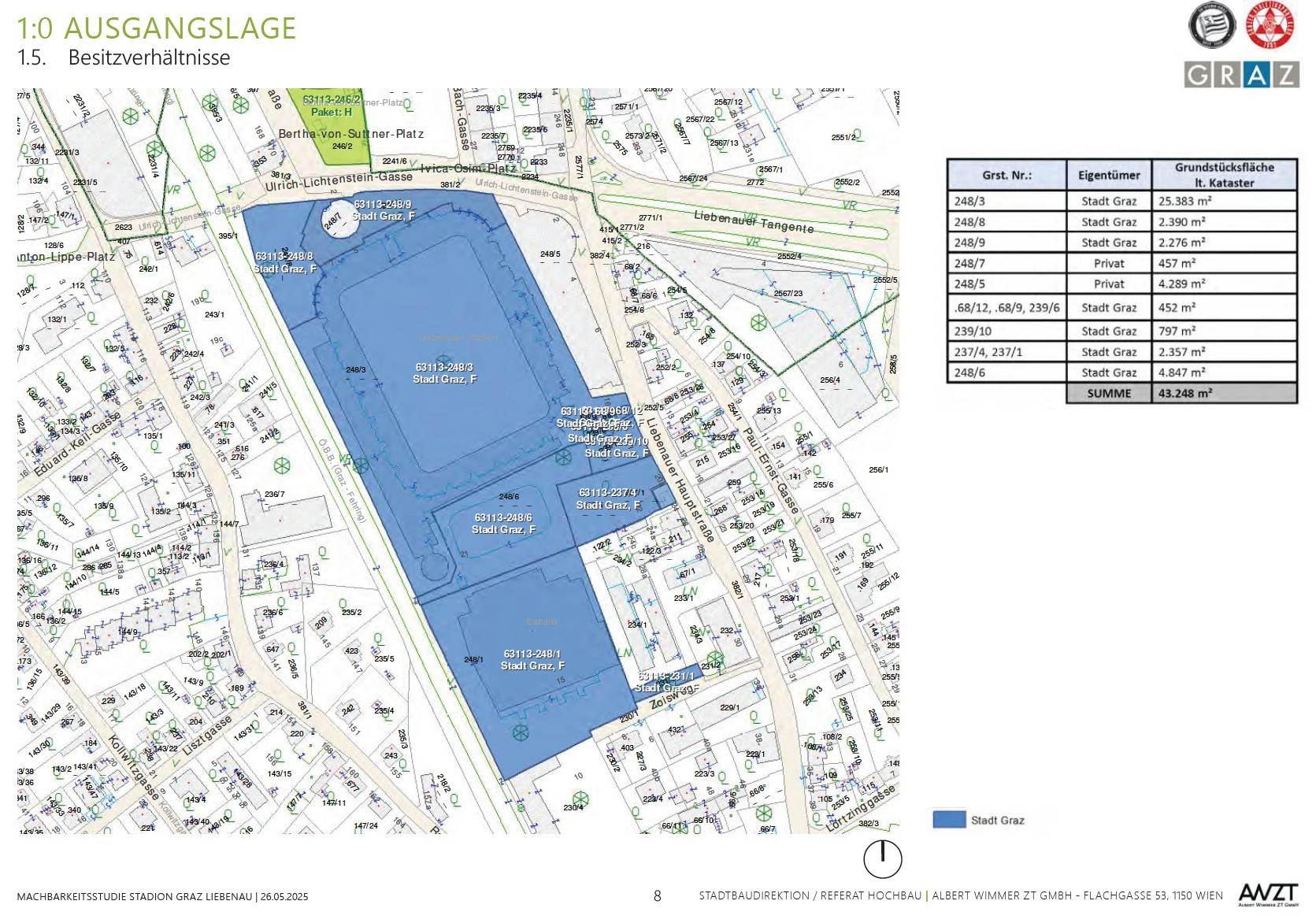1316x923 pixels.
Task: Click 'Lortzinggasse' street label
Action: pyautogui.click(x=859, y=808)
